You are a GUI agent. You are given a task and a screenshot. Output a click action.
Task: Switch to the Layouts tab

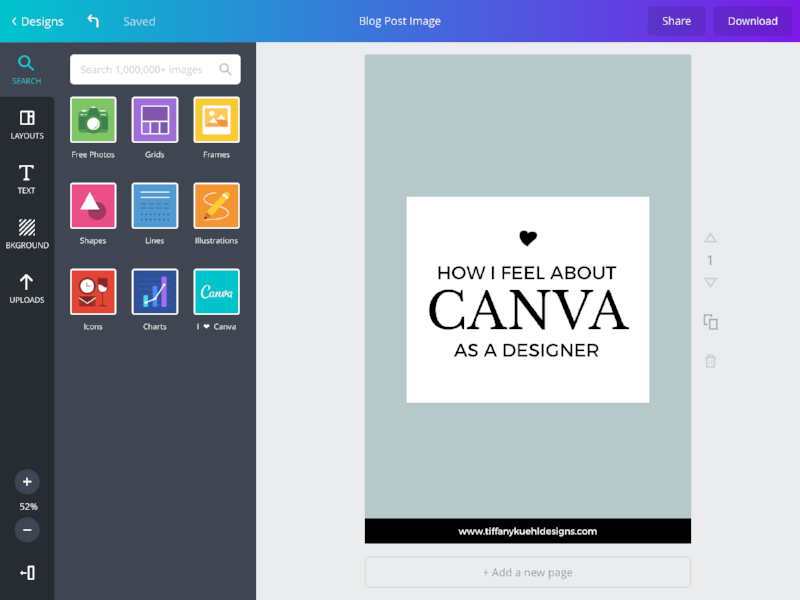pos(27,124)
